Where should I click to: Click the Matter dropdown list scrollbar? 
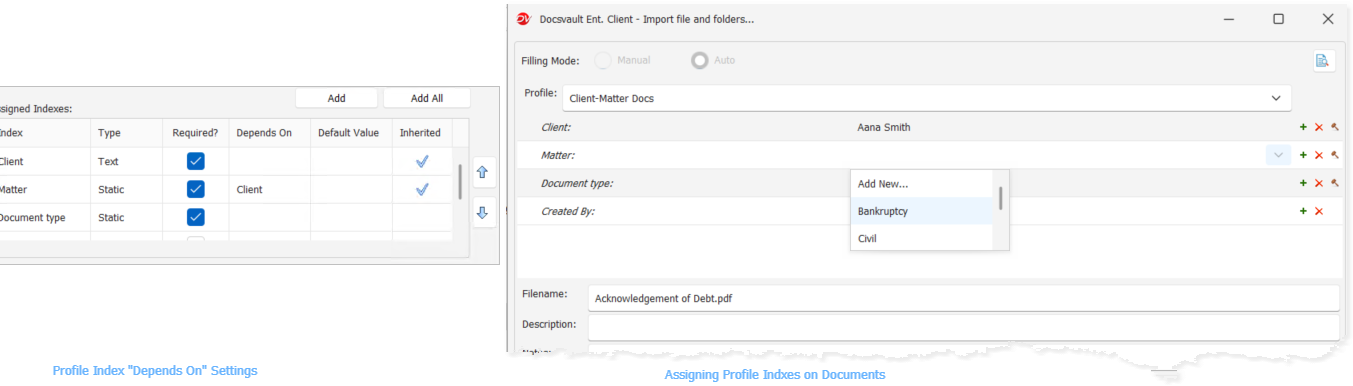(x=1000, y=197)
